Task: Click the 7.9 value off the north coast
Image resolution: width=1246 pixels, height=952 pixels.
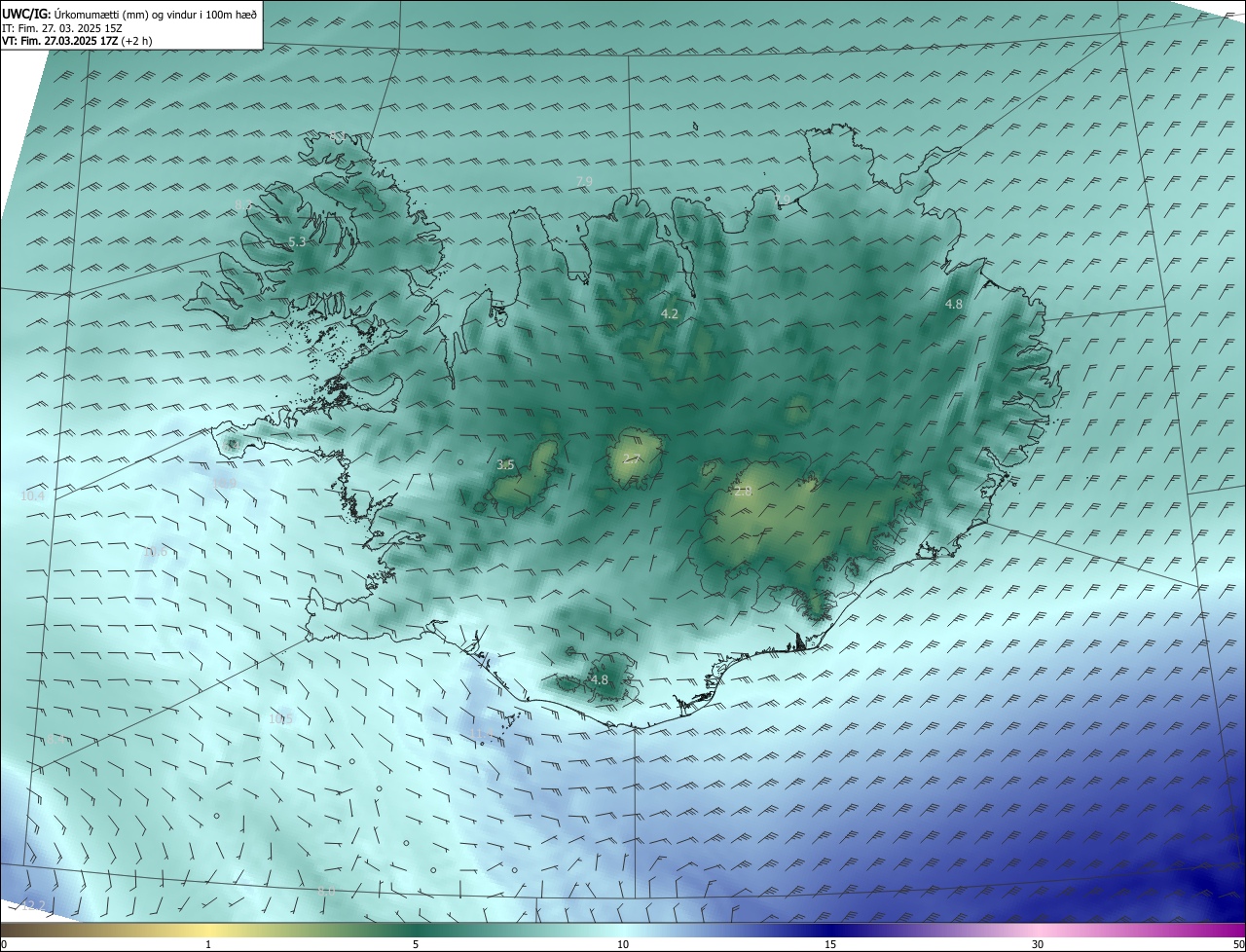Action: tap(584, 181)
